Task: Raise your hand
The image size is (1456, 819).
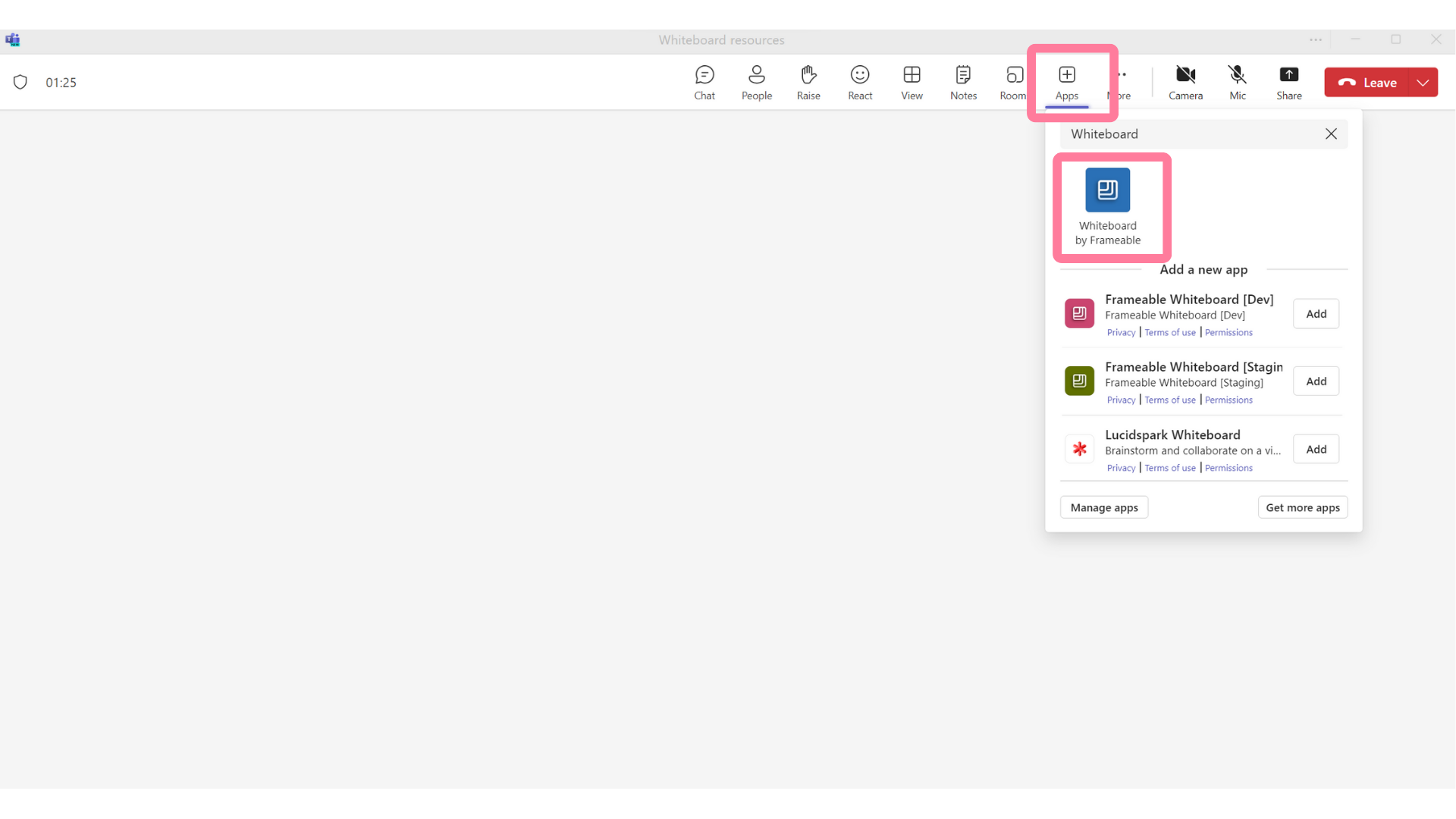Action: pos(808,82)
